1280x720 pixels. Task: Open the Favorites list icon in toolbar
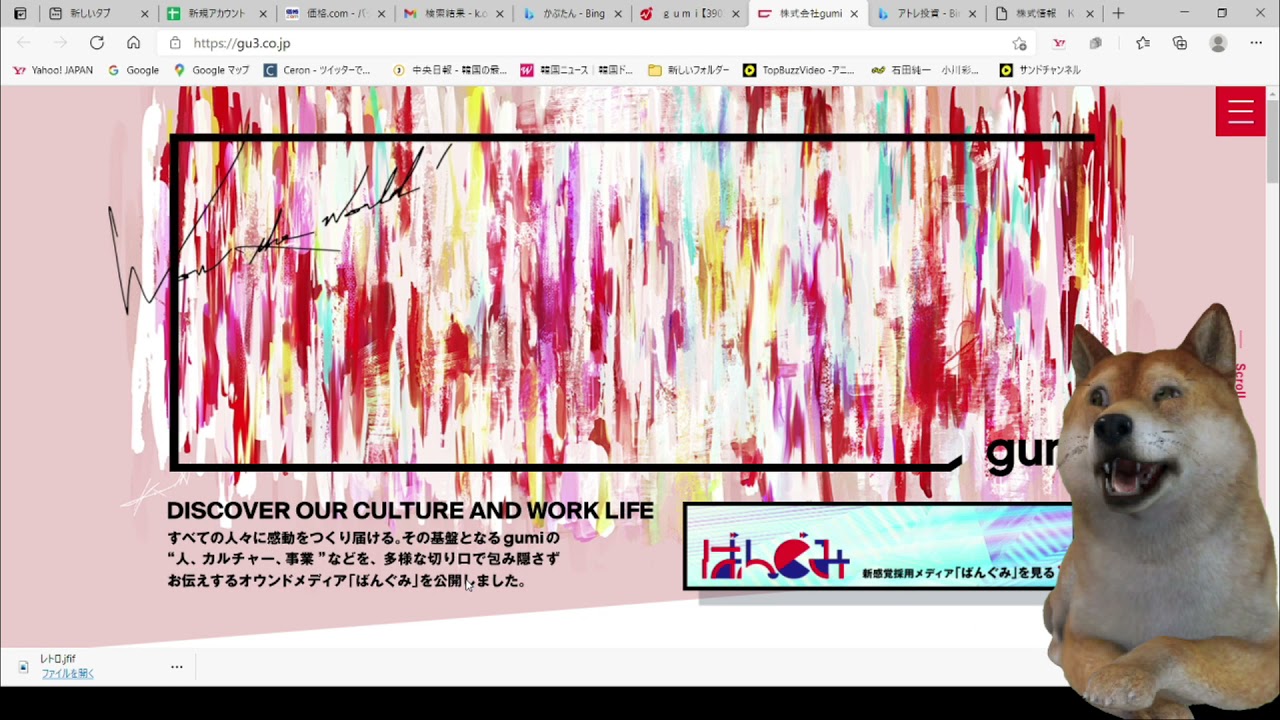1143,43
